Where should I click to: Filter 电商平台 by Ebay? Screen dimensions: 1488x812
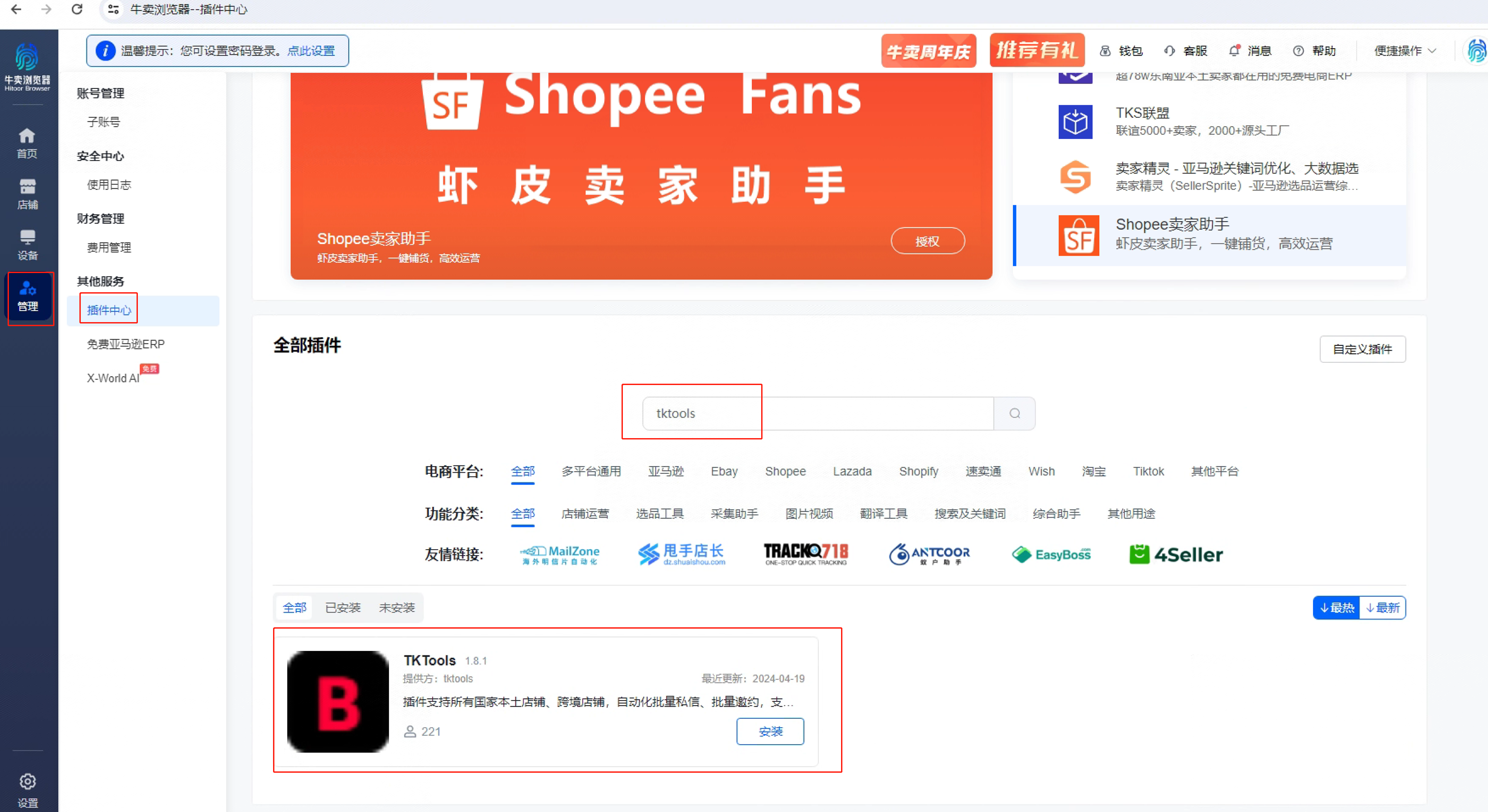point(724,472)
